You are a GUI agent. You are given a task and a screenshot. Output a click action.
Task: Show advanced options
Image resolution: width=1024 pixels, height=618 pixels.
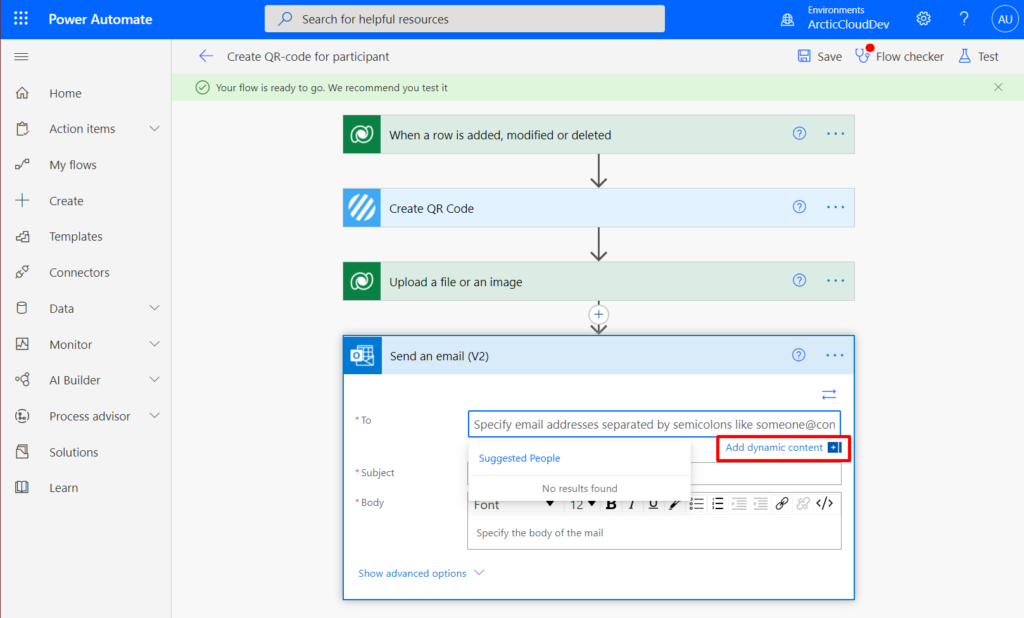coord(421,573)
